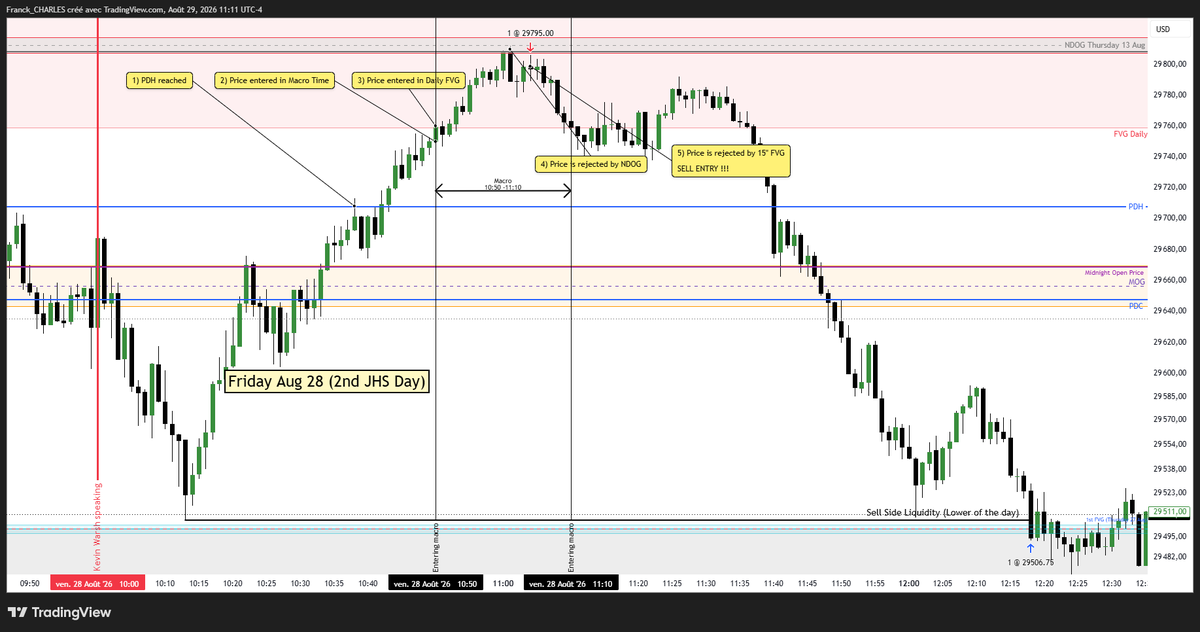The image size is (1200, 632).
Task: Select the black 10:50 date label on time axis
Action: [x=436, y=583]
